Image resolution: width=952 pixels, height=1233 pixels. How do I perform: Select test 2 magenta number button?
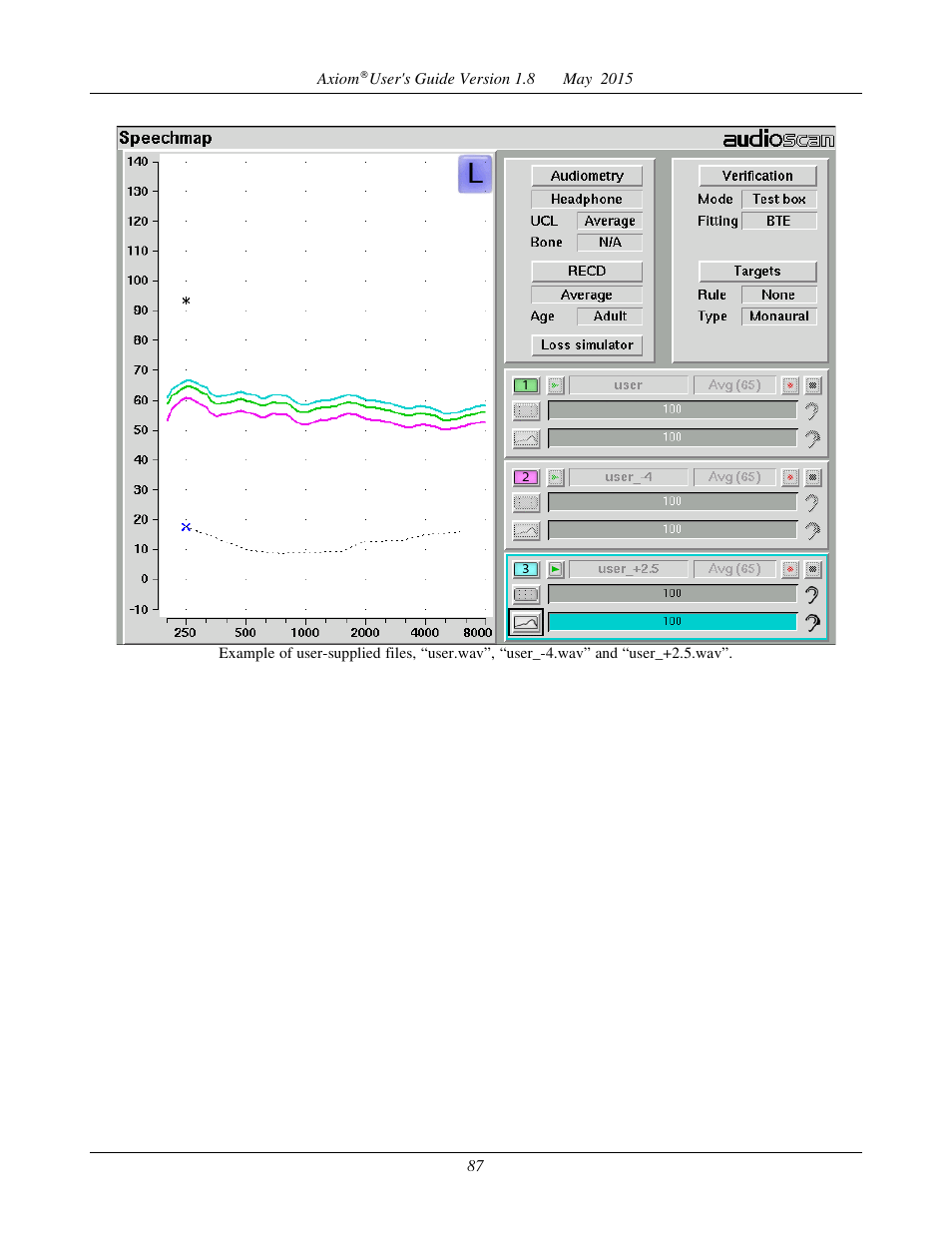pyautogui.click(x=526, y=477)
